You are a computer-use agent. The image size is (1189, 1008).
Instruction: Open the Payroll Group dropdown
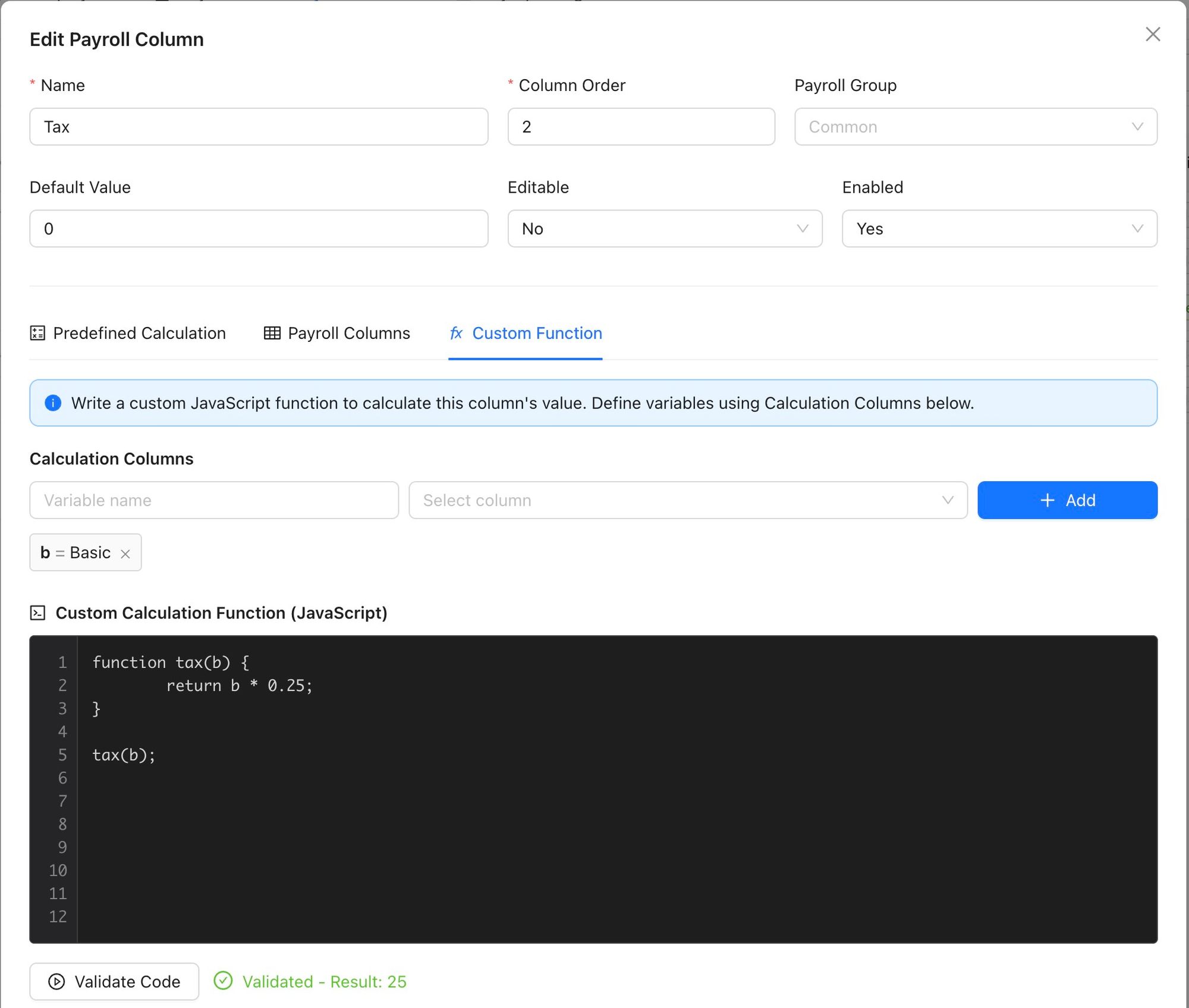coord(975,127)
